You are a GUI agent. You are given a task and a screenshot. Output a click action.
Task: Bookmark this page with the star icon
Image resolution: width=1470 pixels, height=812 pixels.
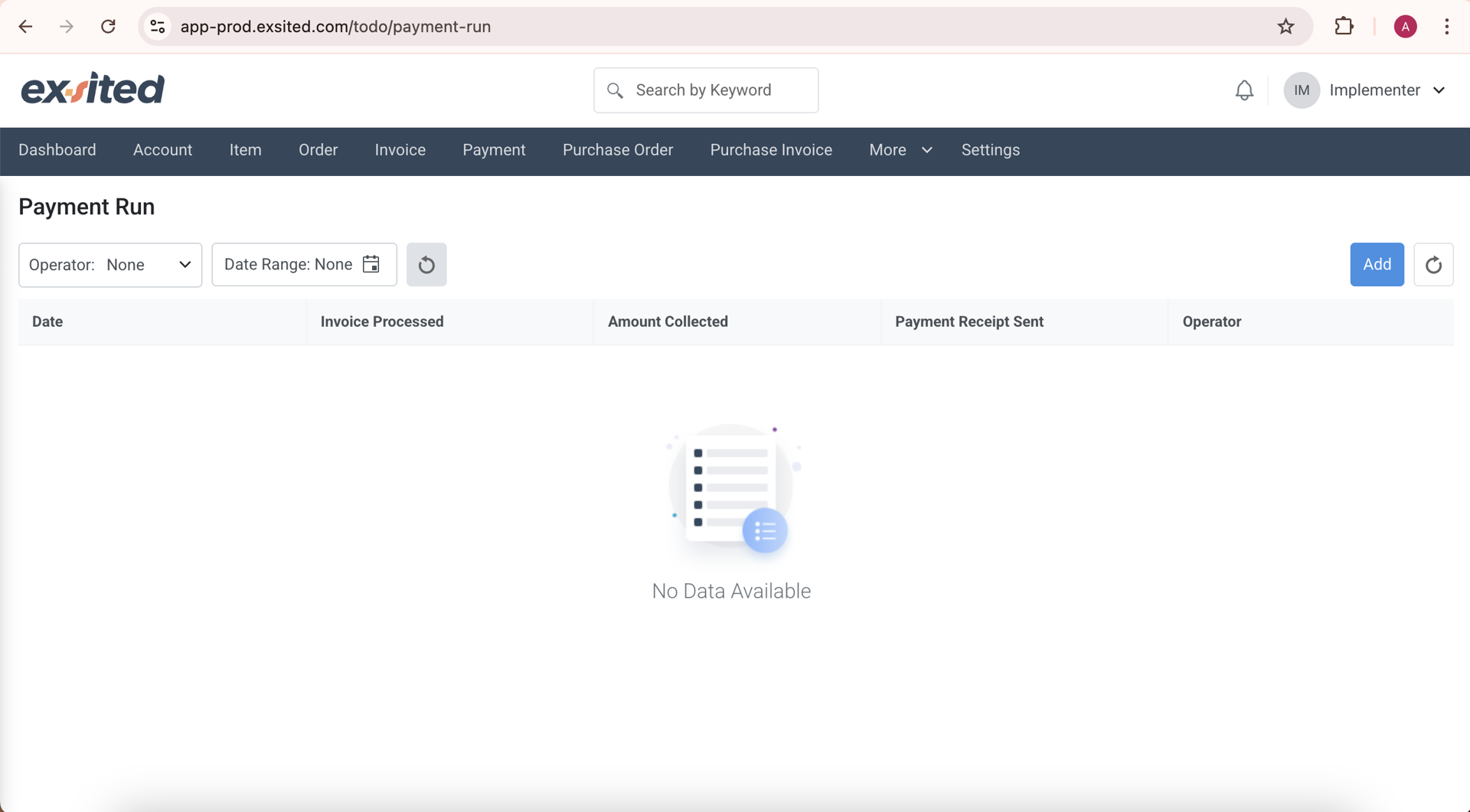(x=1285, y=27)
